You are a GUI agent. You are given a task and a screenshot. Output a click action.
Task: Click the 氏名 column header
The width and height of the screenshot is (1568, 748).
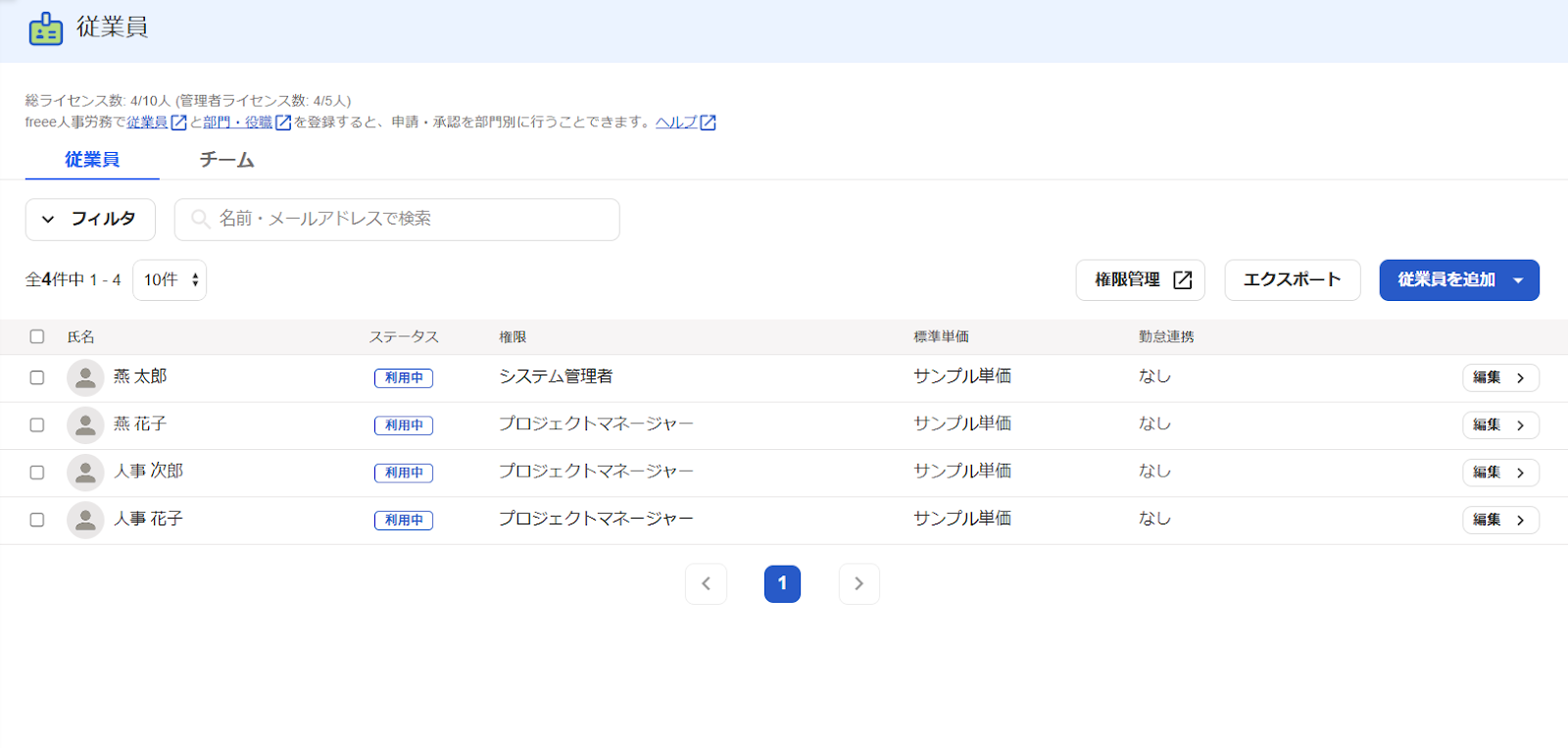[x=80, y=336]
